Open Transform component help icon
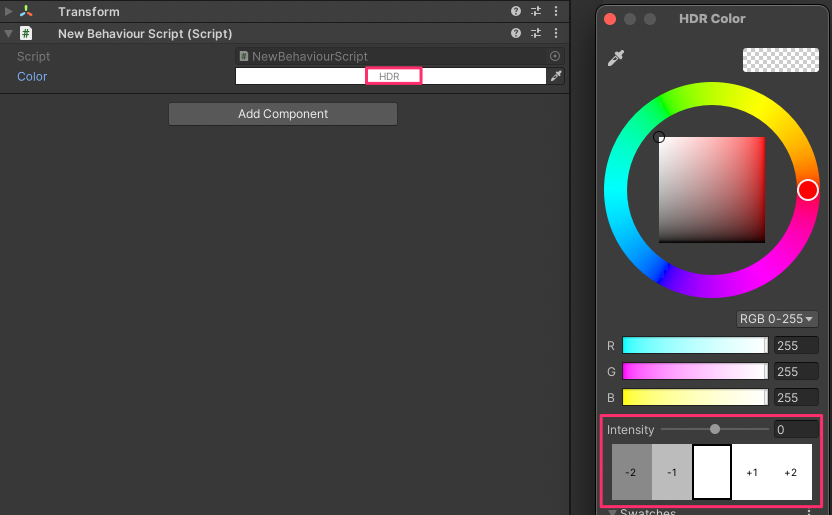832x515 pixels. (x=515, y=11)
